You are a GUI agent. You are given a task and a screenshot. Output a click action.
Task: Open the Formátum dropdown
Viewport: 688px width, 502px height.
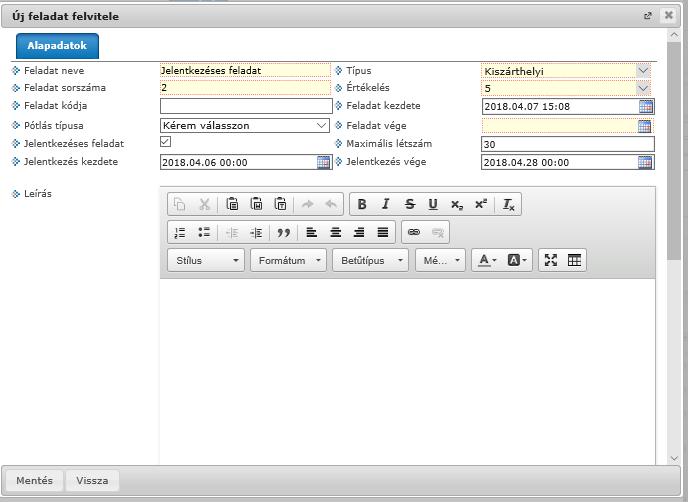point(288,260)
